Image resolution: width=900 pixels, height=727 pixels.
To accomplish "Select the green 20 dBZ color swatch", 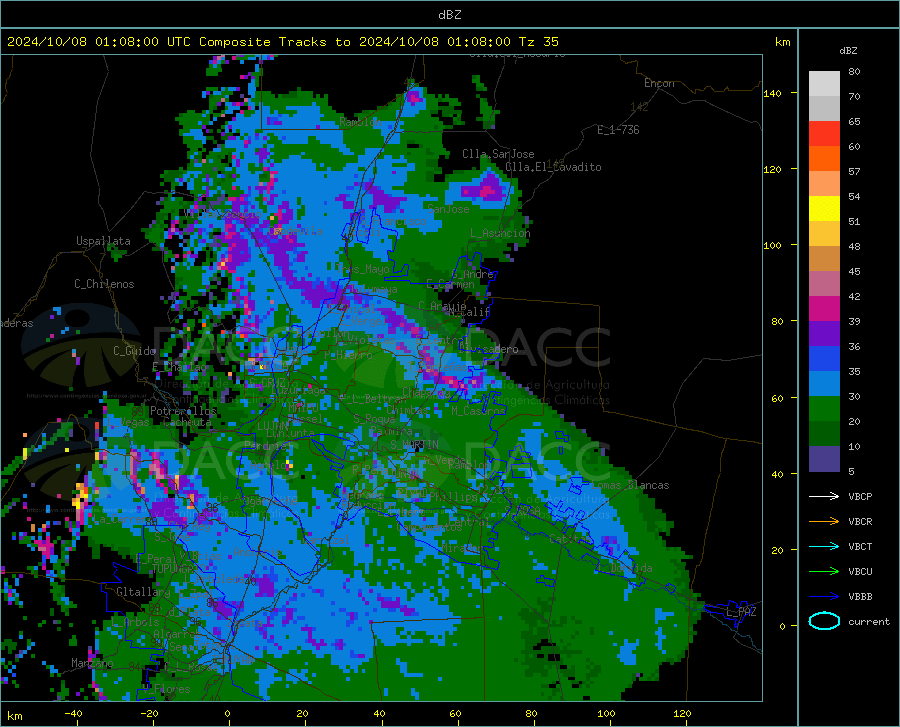I will click(x=824, y=409).
